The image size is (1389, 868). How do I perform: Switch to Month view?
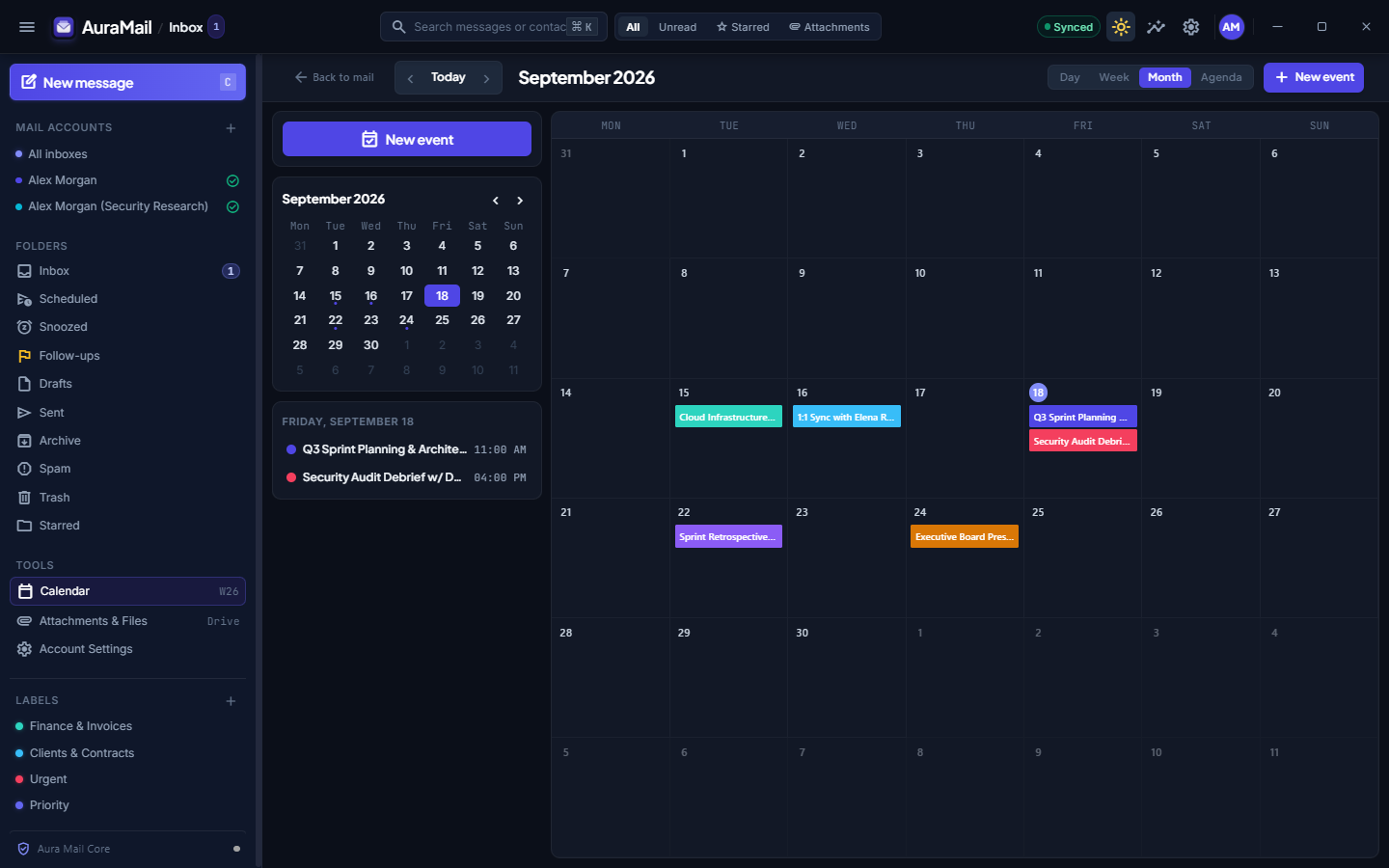coord(1165,77)
